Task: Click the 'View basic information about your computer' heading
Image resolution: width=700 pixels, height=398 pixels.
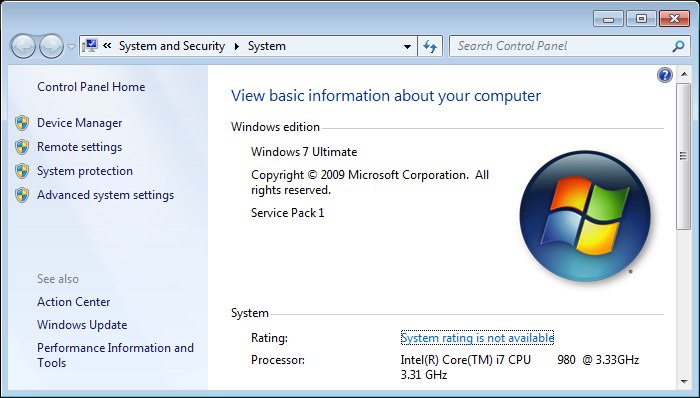Action: (x=386, y=95)
